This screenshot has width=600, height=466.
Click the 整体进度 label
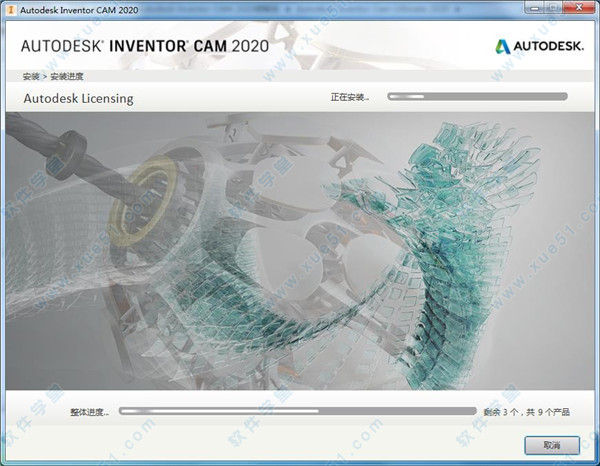click(90, 412)
